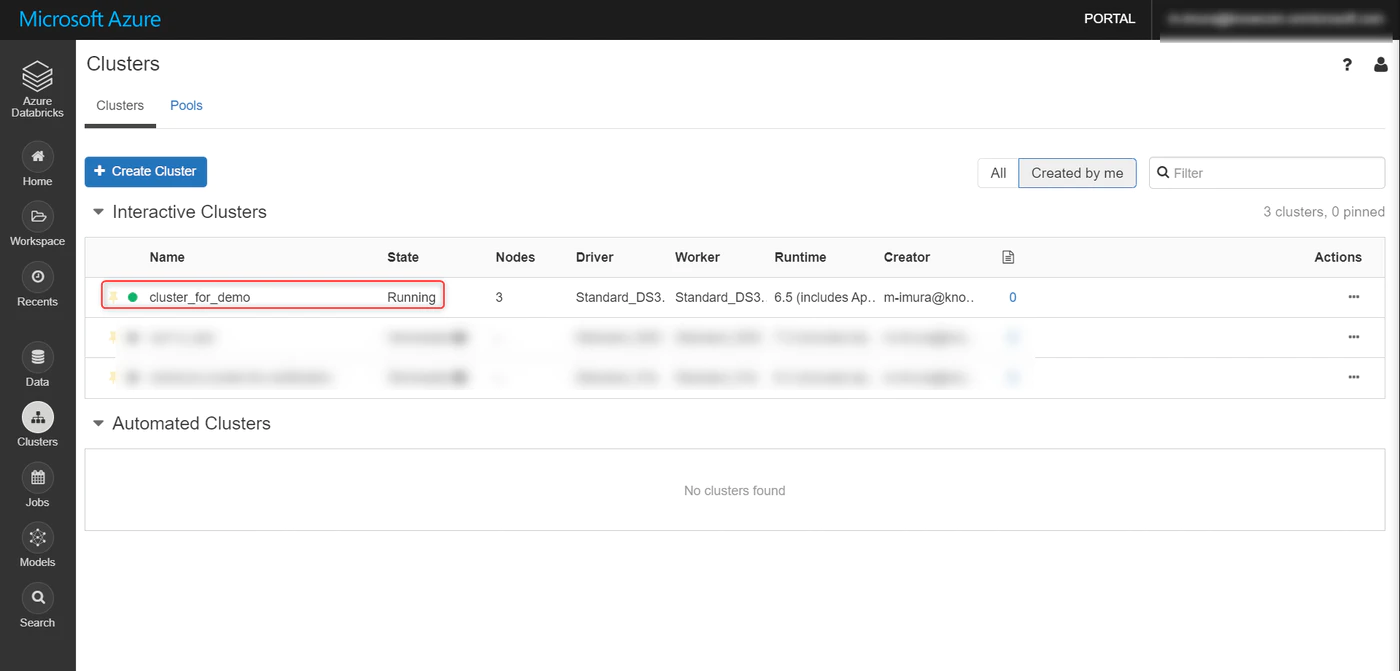Screen dimensions: 1400x671
Task: Click the Microsoft Azure title
Action: [x=90, y=19]
